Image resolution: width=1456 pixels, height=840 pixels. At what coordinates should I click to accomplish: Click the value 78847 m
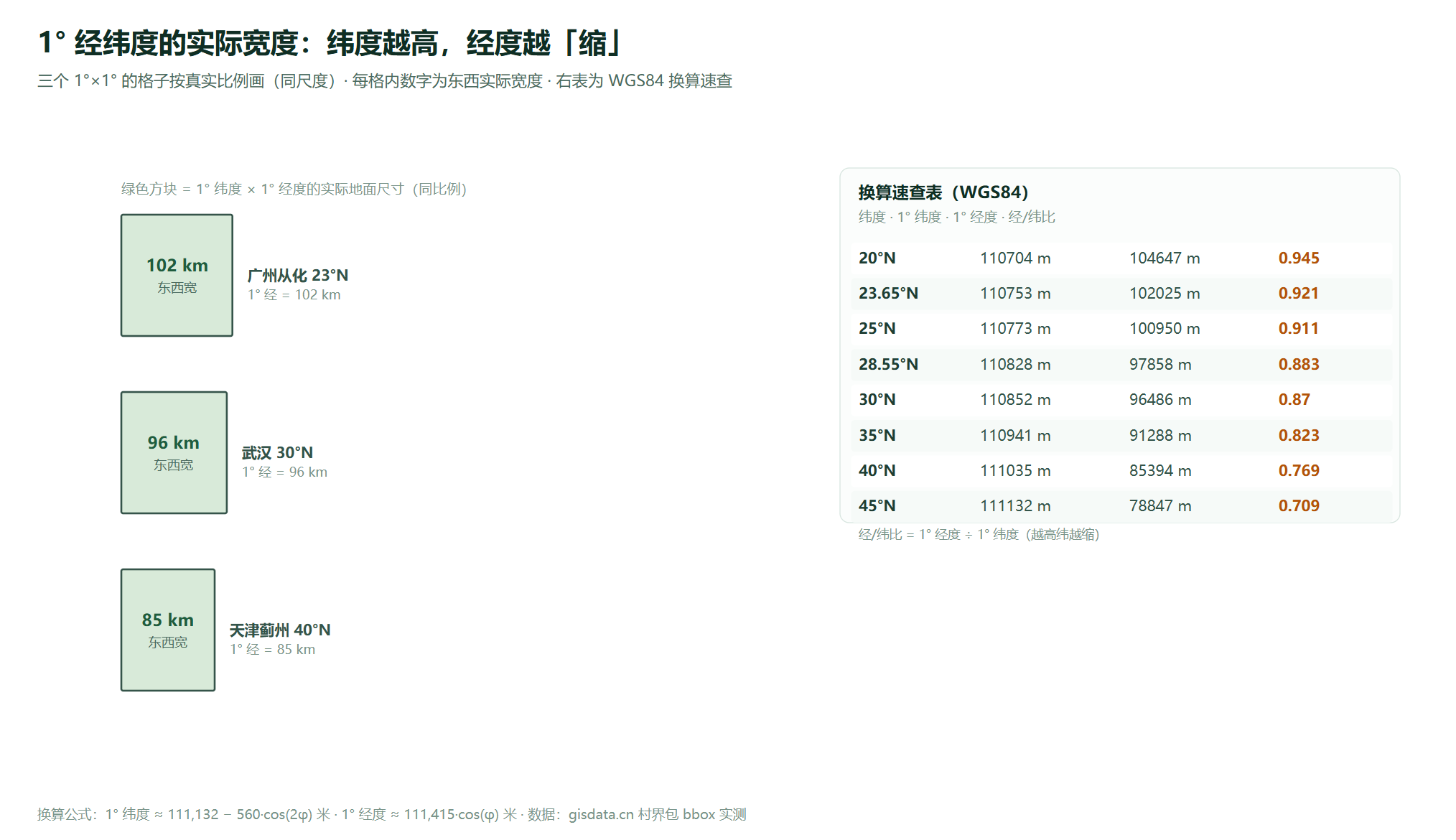pyautogui.click(x=1160, y=506)
